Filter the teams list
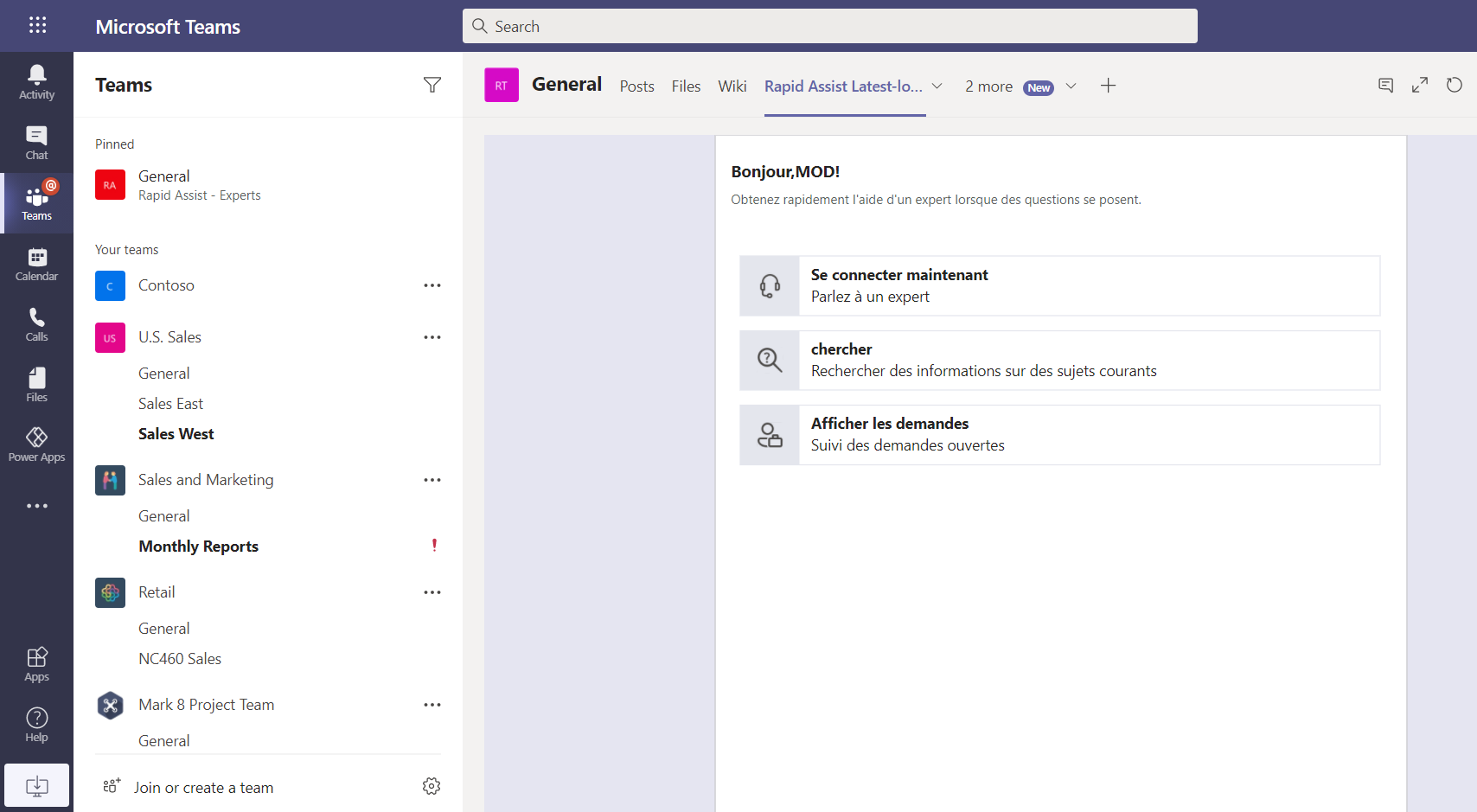1477x812 pixels. pos(432,85)
